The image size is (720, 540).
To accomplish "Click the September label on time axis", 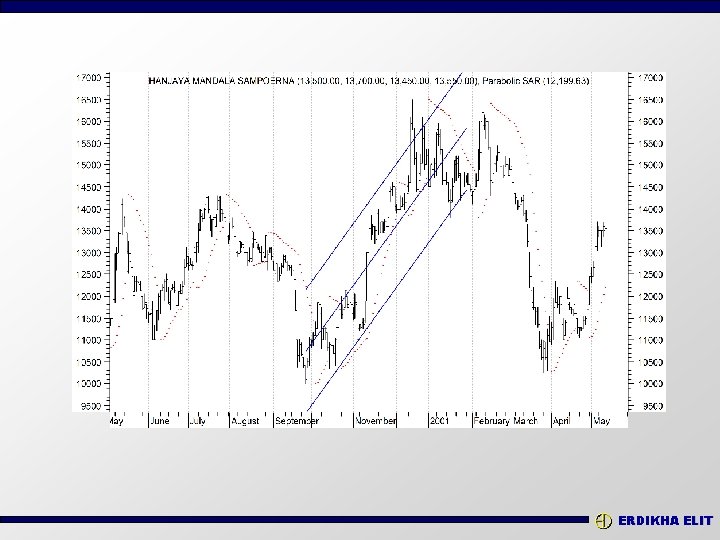I will (297, 421).
